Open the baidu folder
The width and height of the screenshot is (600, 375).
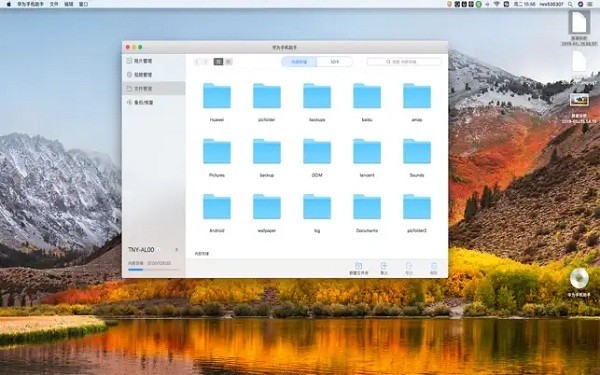(367, 96)
